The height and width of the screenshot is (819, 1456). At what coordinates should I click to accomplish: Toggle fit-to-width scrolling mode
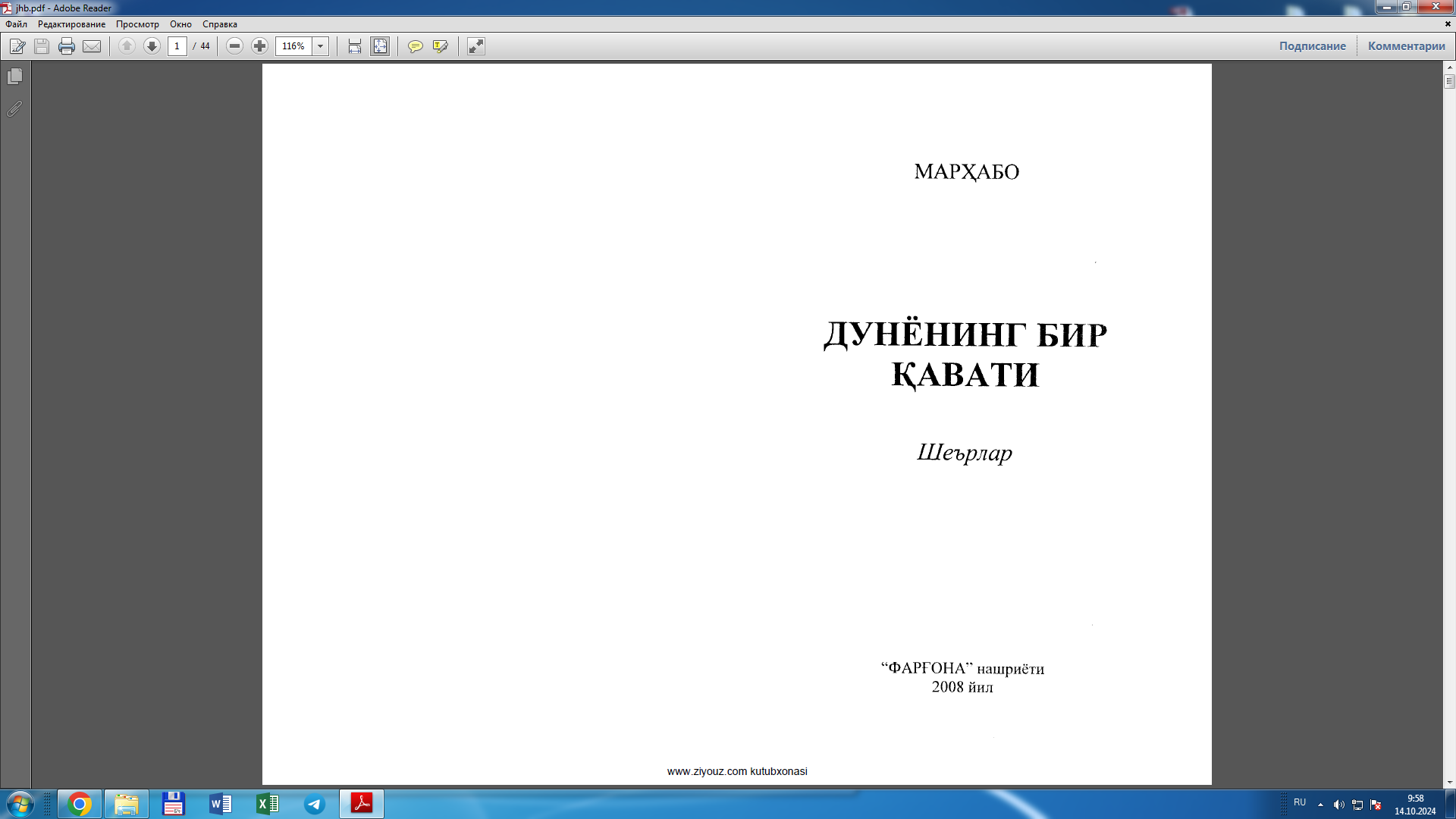(354, 46)
